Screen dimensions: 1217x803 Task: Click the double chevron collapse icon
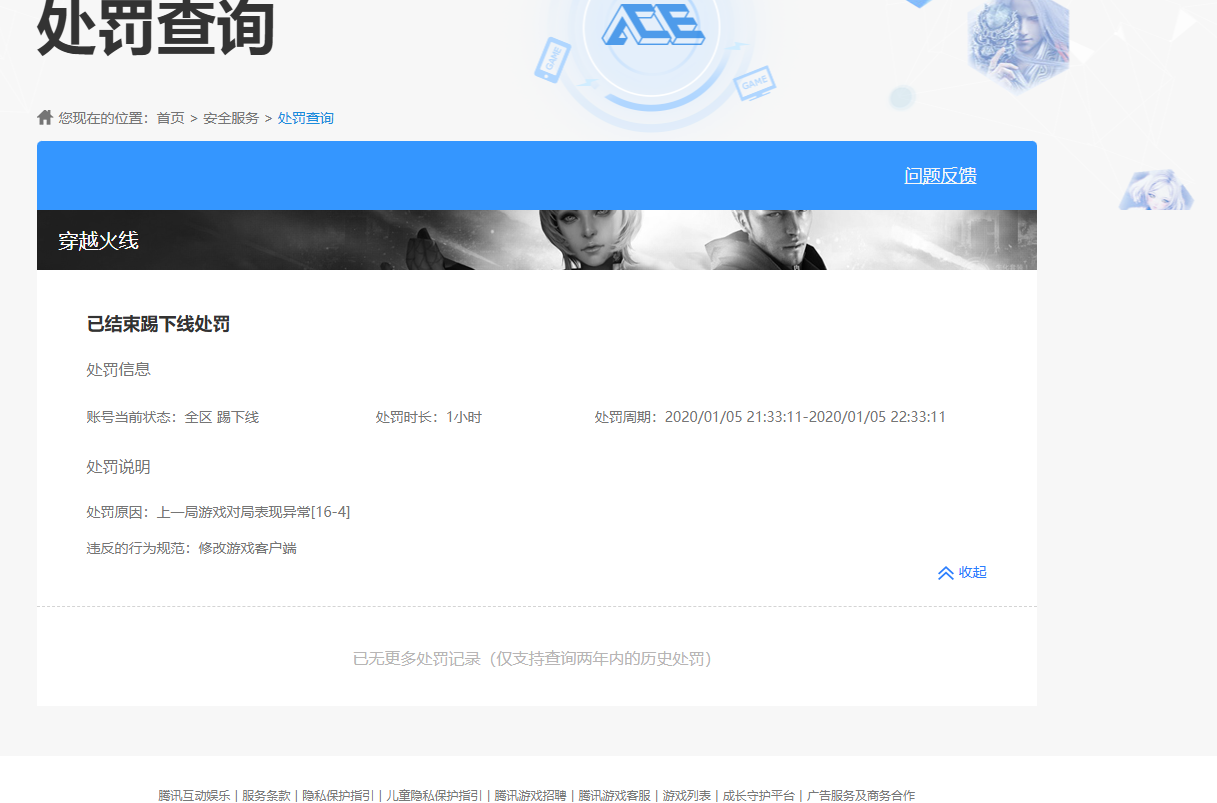click(946, 573)
